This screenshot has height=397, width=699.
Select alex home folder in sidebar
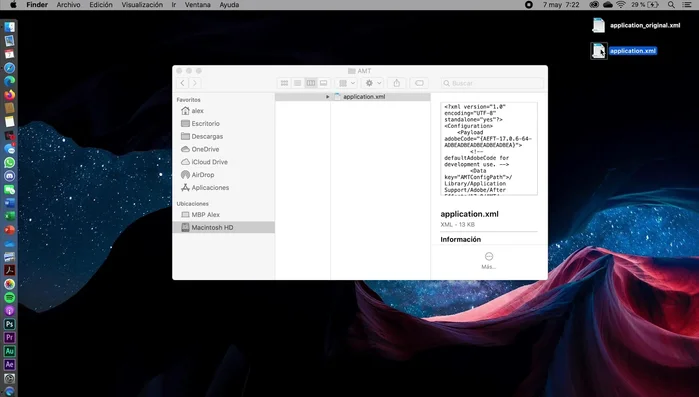point(223,111)
